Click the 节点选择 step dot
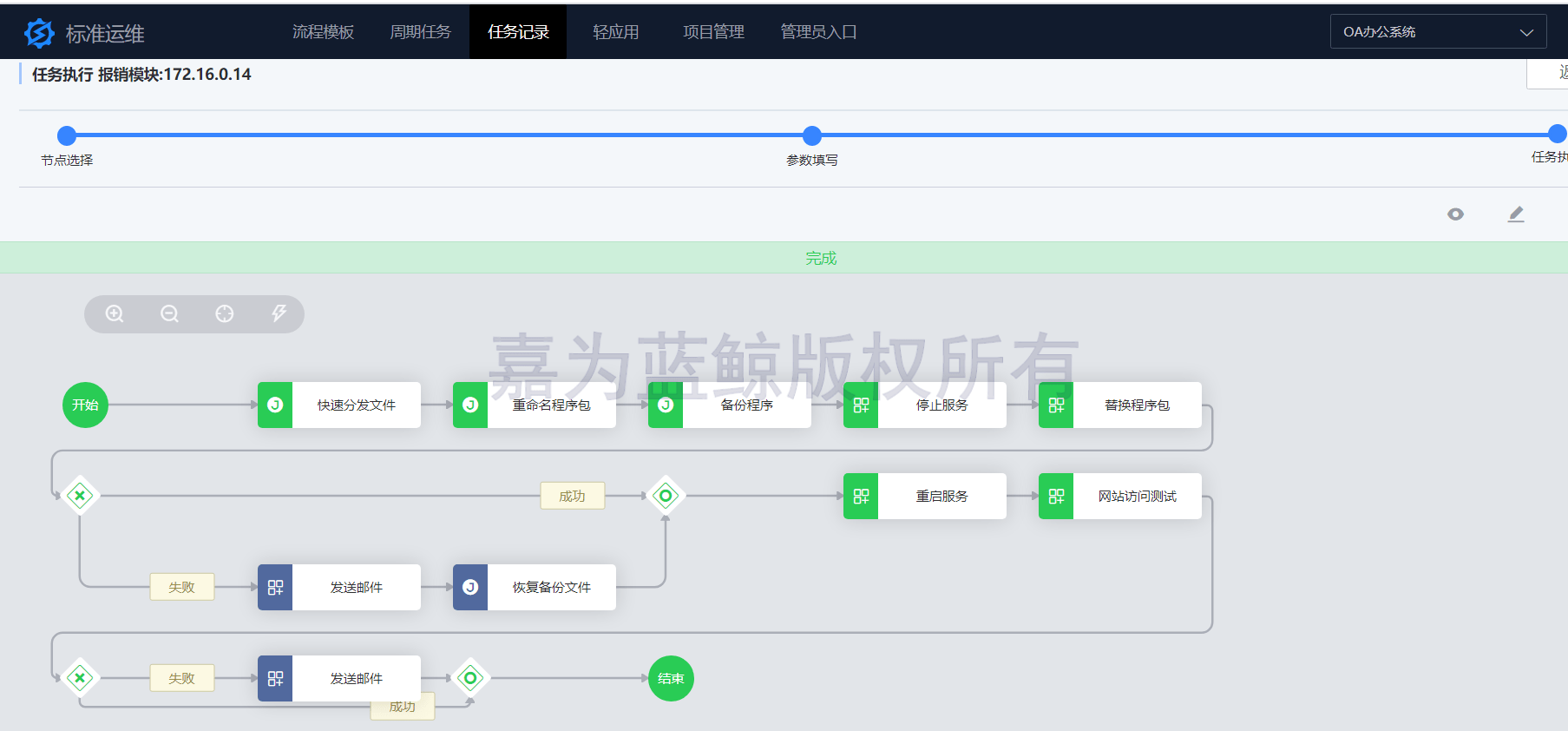This screenshot has width=1568, height=731. (x=67, y=135)
